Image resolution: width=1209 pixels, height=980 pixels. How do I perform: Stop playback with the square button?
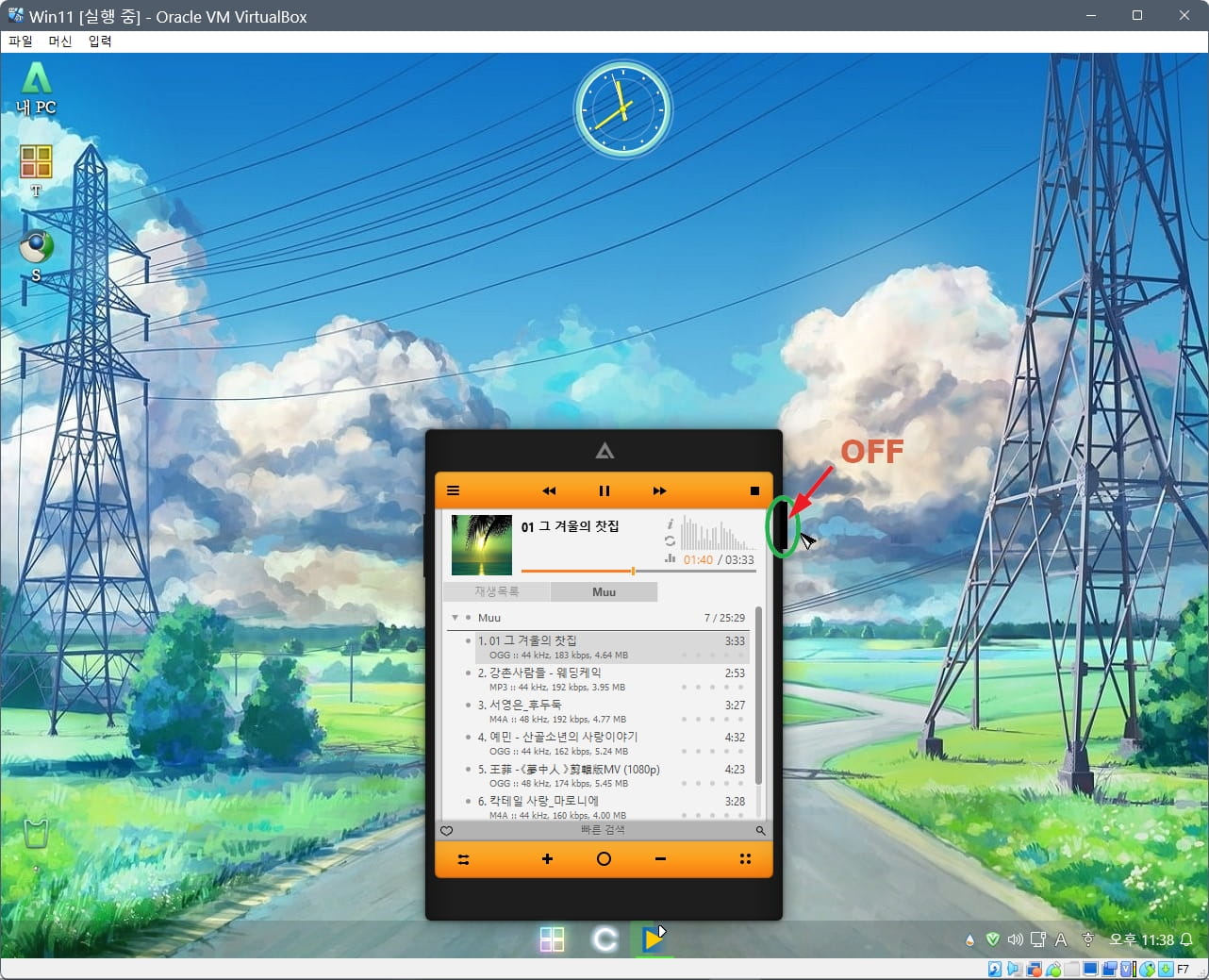[x=754, y=490]
